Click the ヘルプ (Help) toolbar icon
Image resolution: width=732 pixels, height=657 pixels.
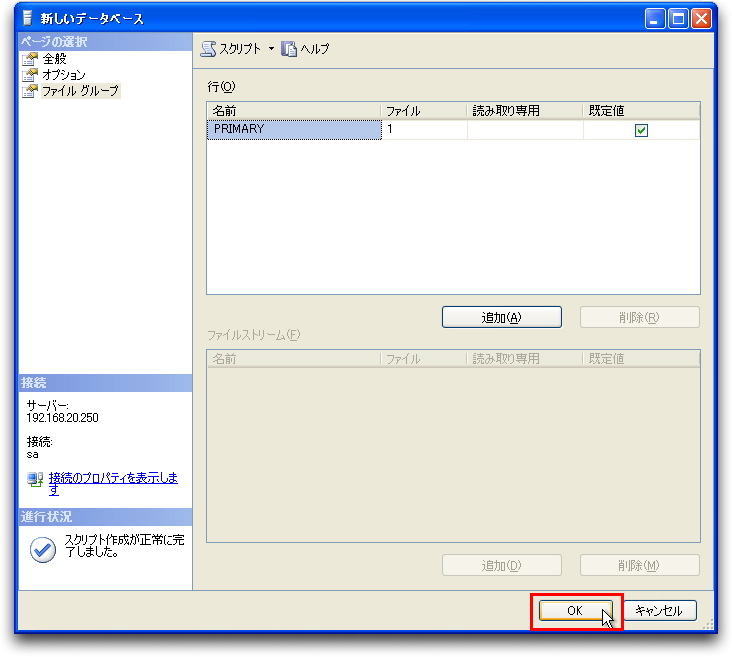290,48
